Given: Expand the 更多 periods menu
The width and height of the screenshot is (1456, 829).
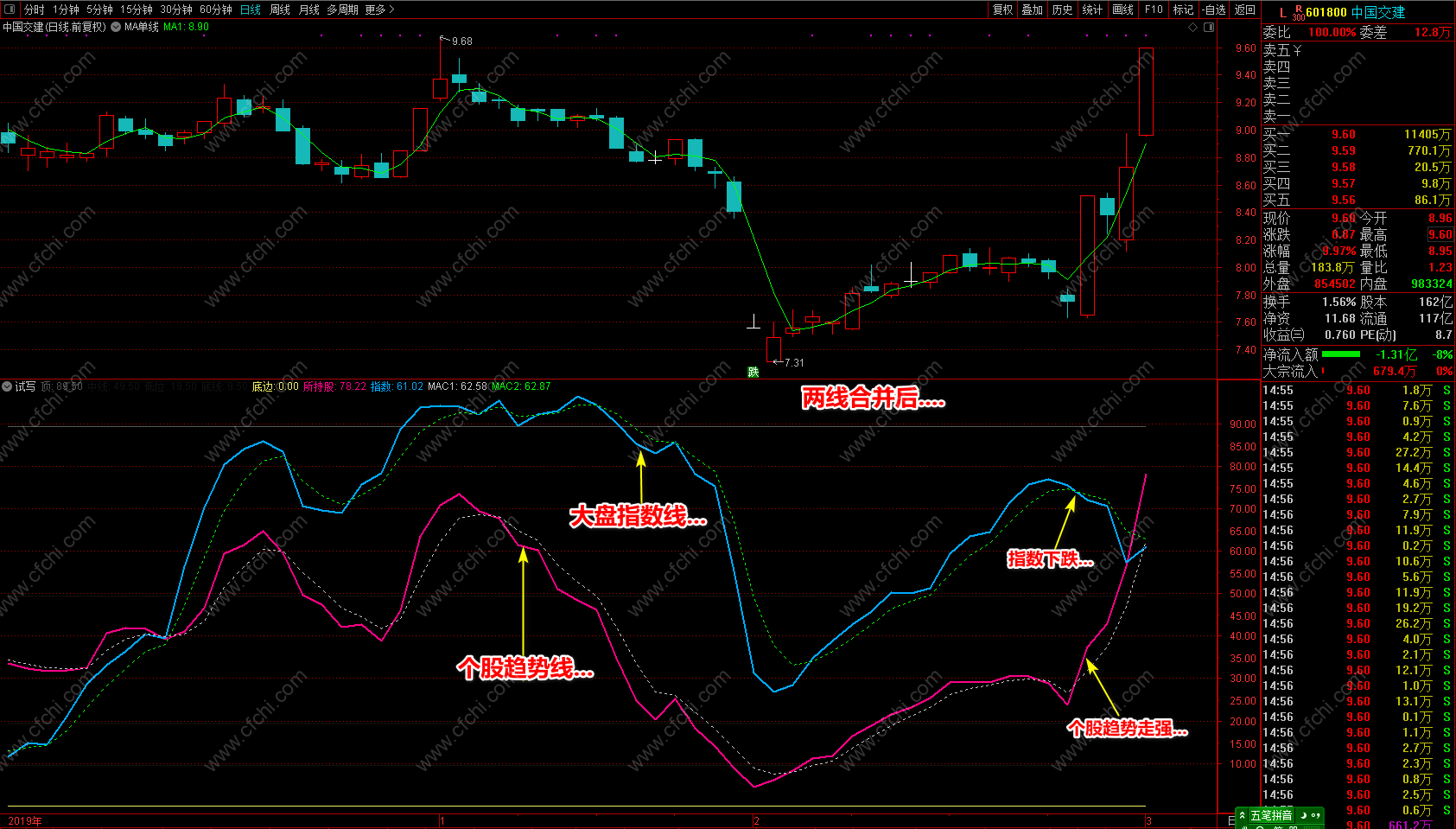Looking at the screenshot, I should (x=379, y=10).
